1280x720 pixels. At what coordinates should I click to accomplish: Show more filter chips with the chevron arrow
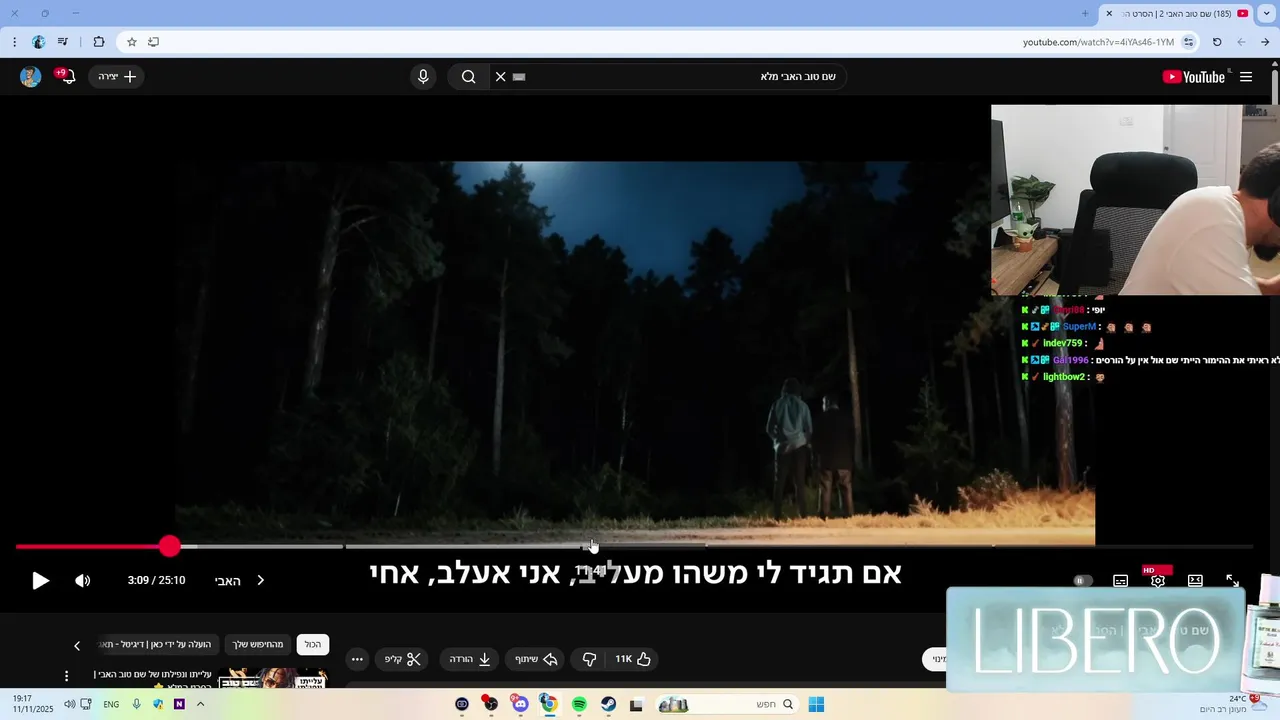77,646
